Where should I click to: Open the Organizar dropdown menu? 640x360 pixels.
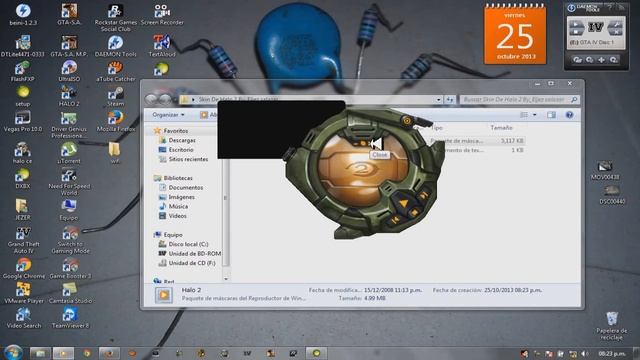pos(168,115)
